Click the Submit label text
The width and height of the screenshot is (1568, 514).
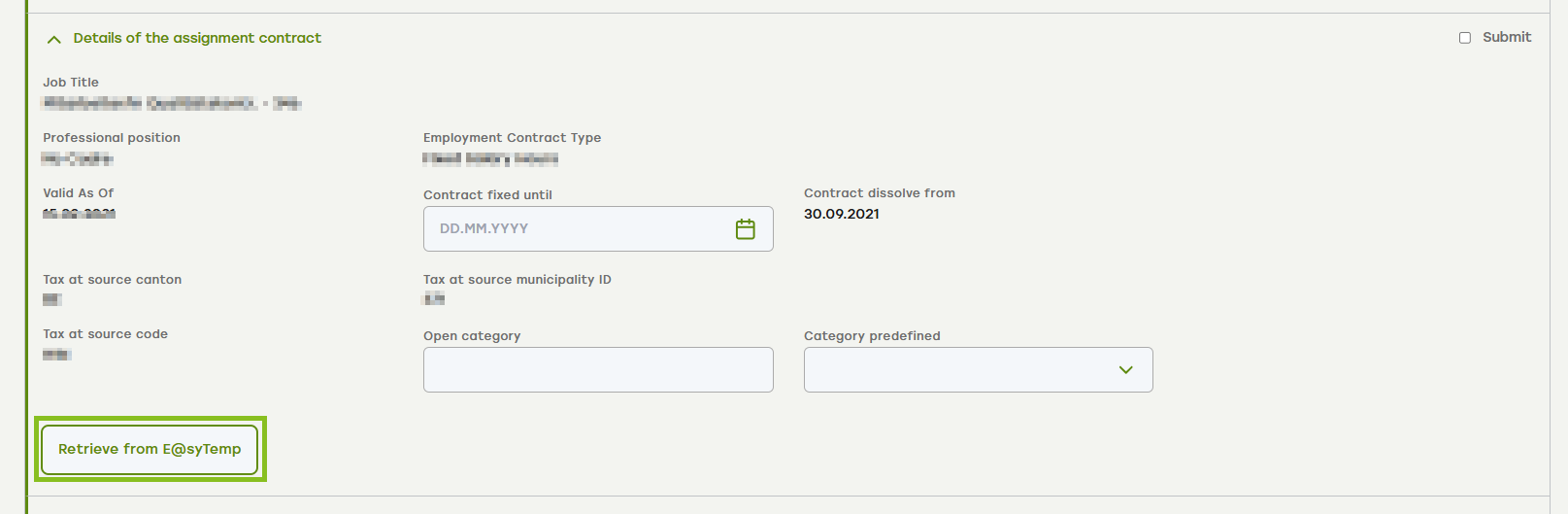(1507, 37)
